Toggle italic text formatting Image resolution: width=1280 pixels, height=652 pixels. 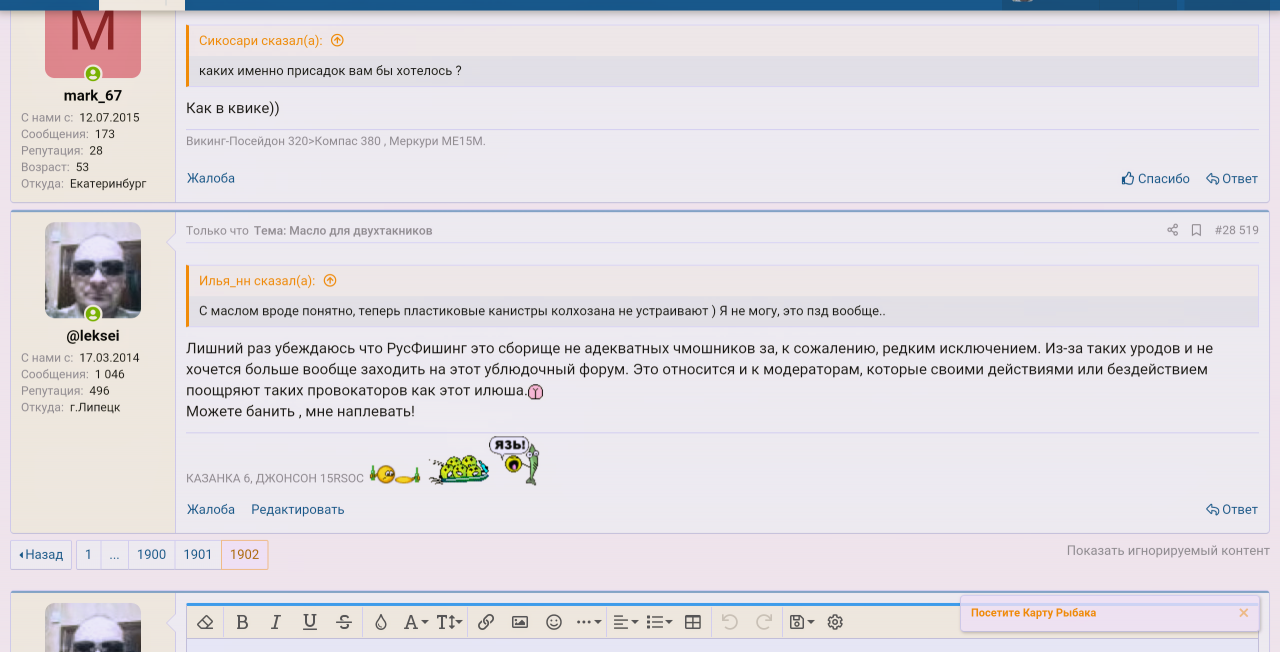(x=276, y=622)
